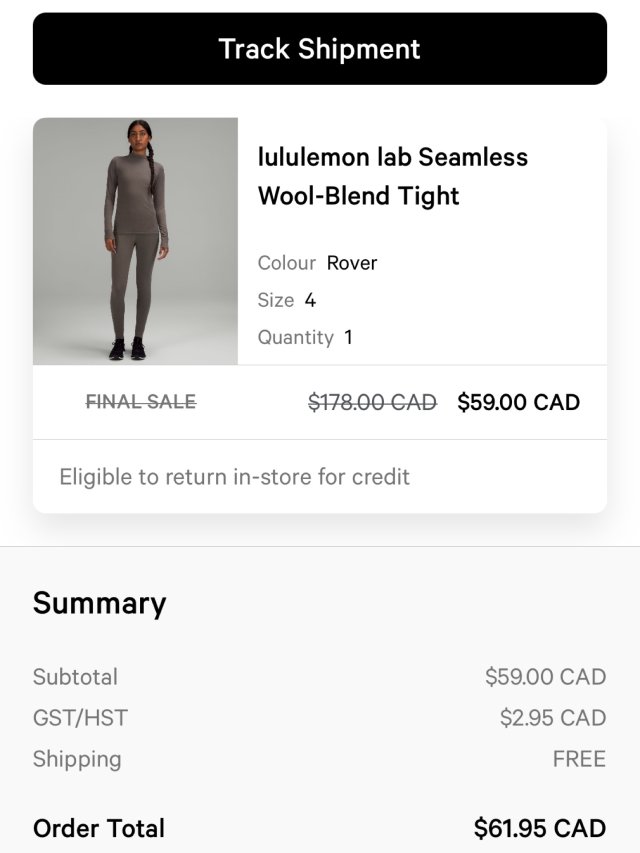Select the Subtotal row
Image resolution: width=640 pixels, height=853 pixels.
pyautogui.click(x=76, y=677)
